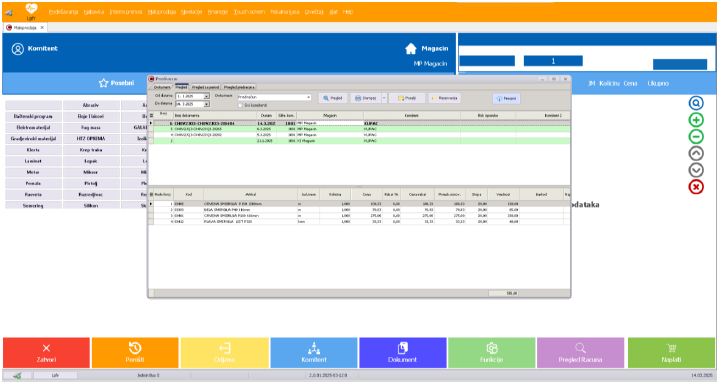Open the Interni prenosi menu
This screenshot has height=383, width=718.
coord(126,12)
